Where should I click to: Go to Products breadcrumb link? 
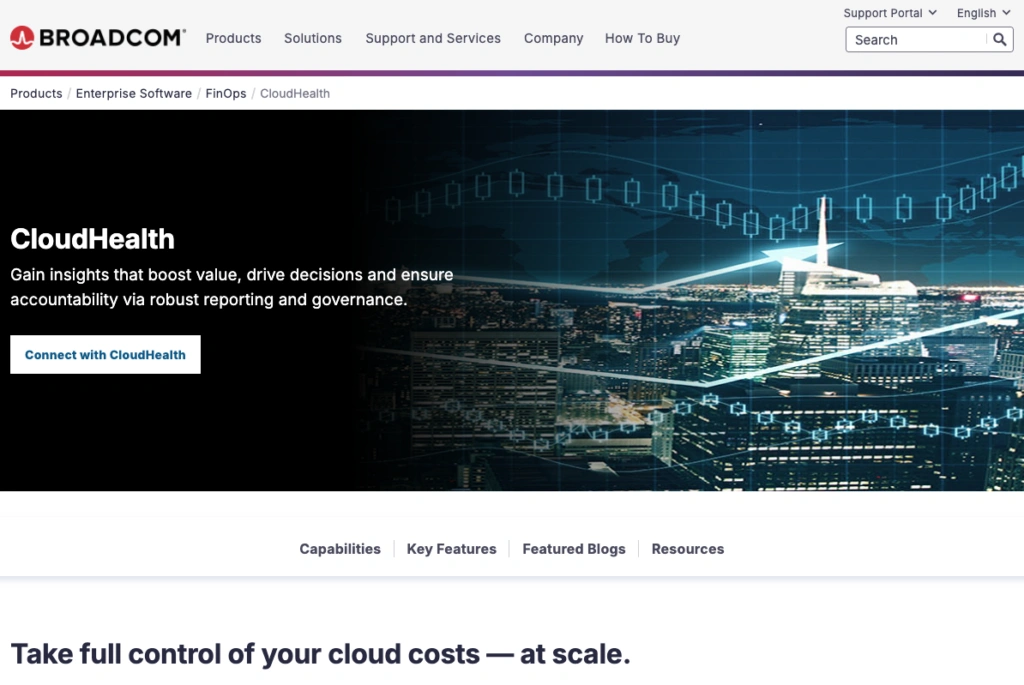tap(36, 93)
